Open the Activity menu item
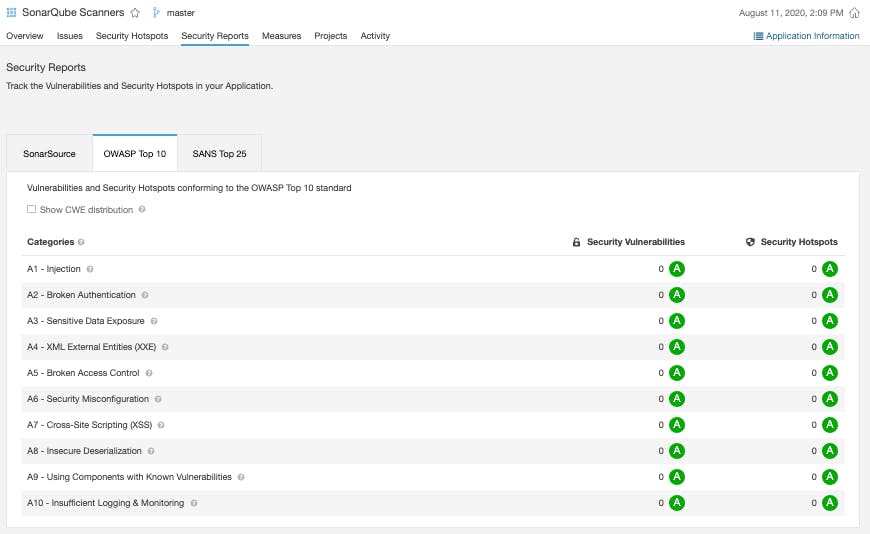870x534 pixels. tap(375, 36)
